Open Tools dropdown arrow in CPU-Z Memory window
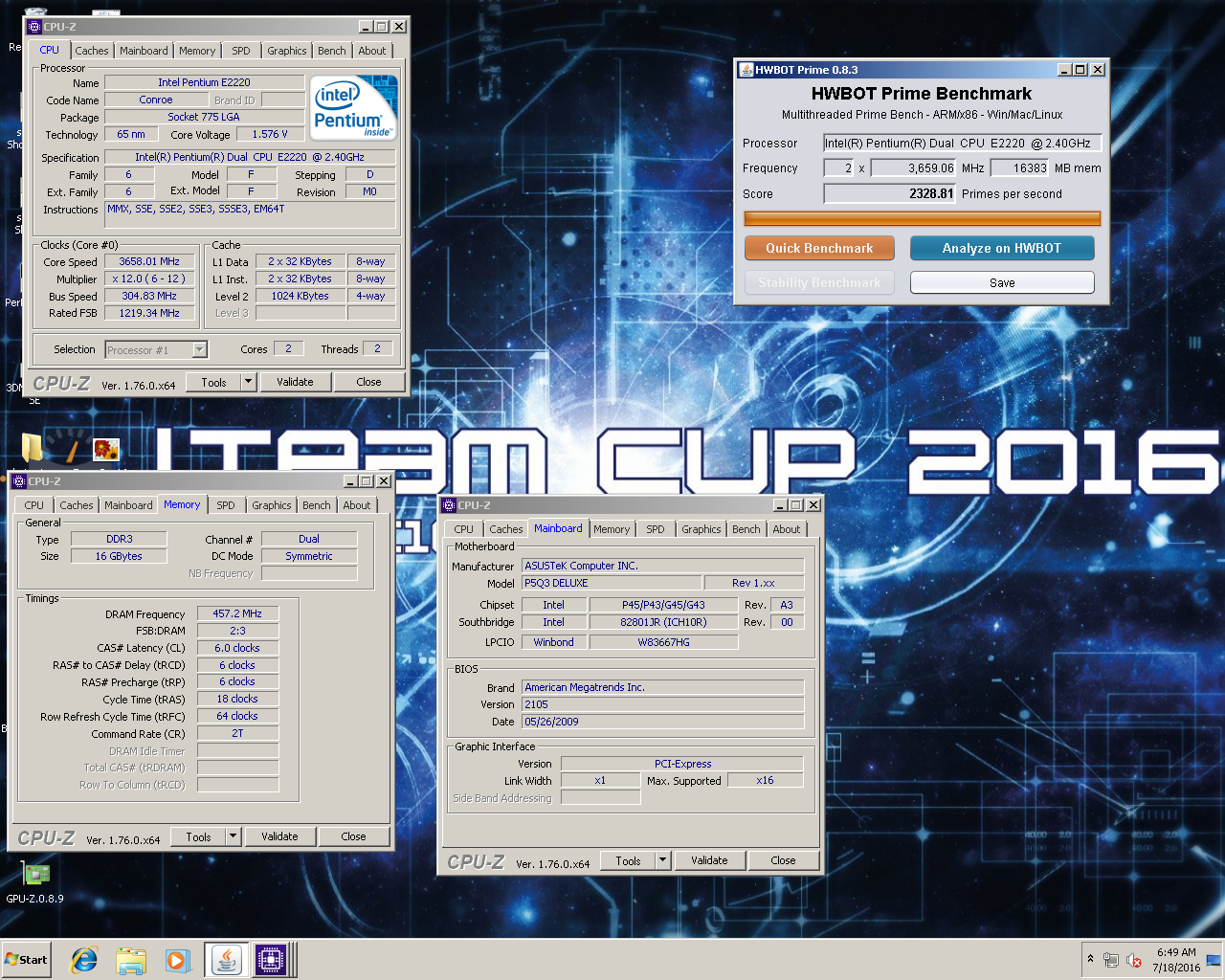Viewport: 1225px width, 980px height. pyautogui.click(x=233, y=836)
